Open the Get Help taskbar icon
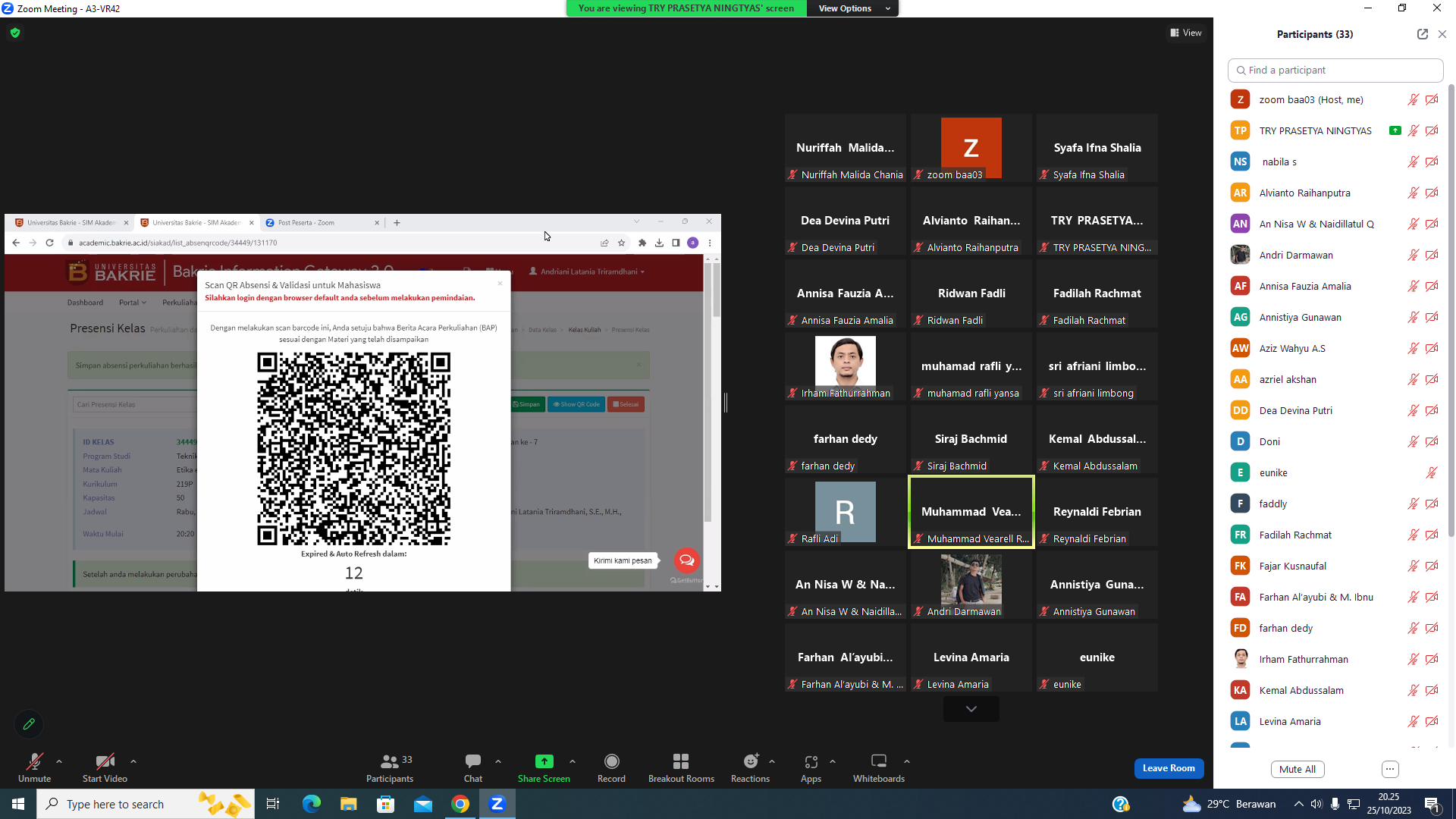Viewport: 1456px width, 819px height. click(1121, 804)
